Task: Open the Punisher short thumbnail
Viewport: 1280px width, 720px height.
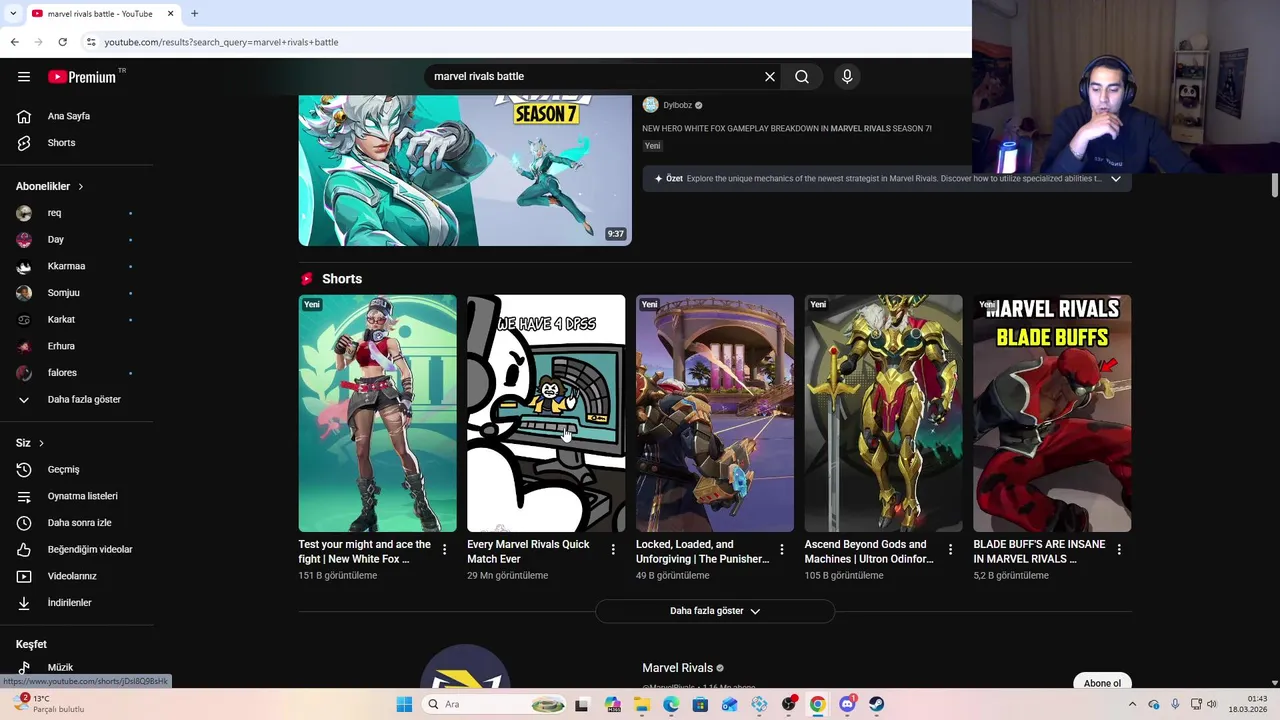Action: point(715,413)
